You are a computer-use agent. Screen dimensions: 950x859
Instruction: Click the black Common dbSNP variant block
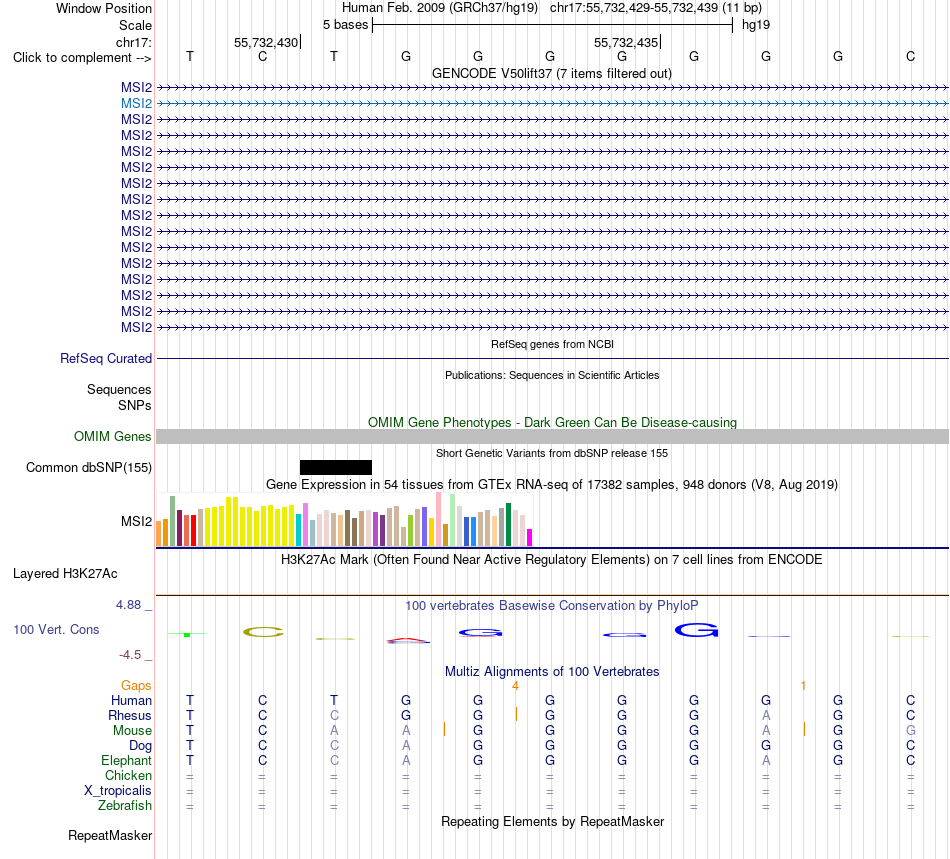coord(336,467)
